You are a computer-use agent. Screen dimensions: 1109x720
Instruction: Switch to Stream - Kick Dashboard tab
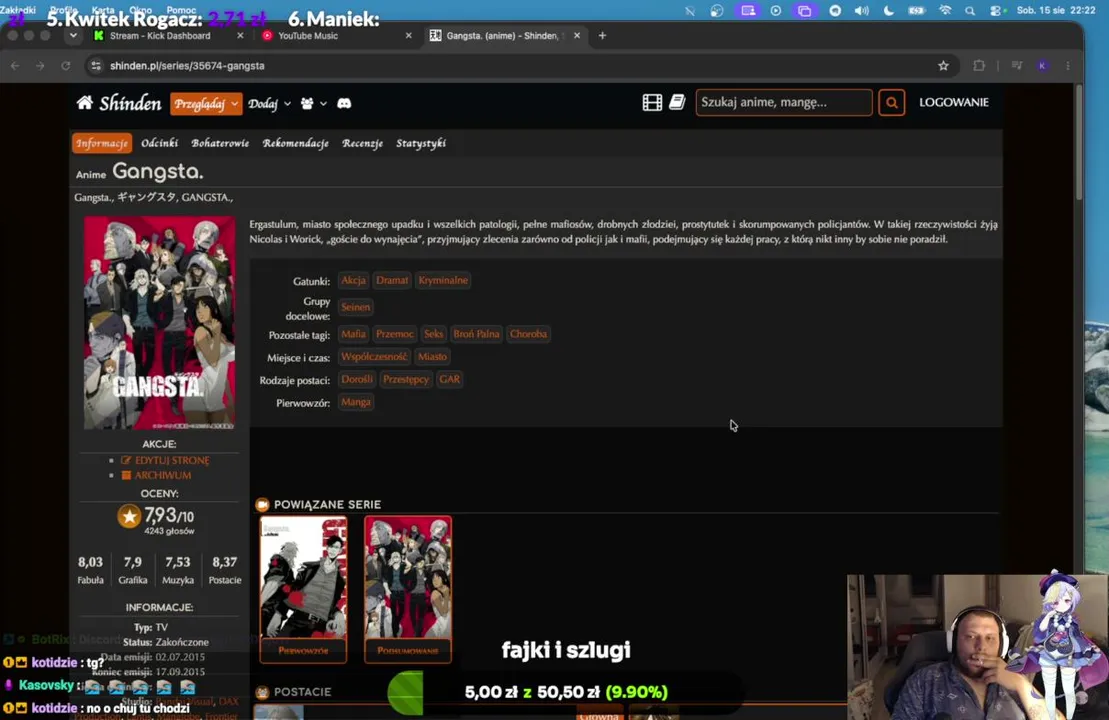coord(169,35)
